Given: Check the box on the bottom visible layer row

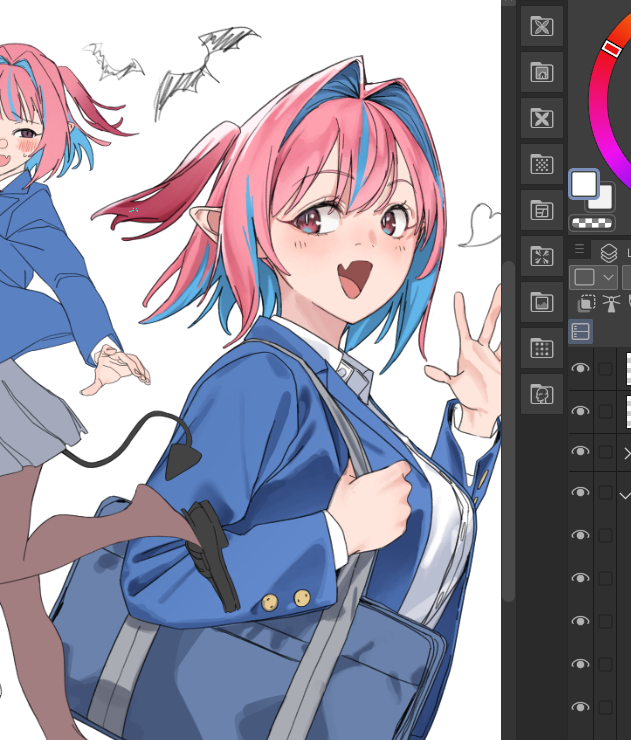Looking at the screenshot, I should [x=606, y=707].
